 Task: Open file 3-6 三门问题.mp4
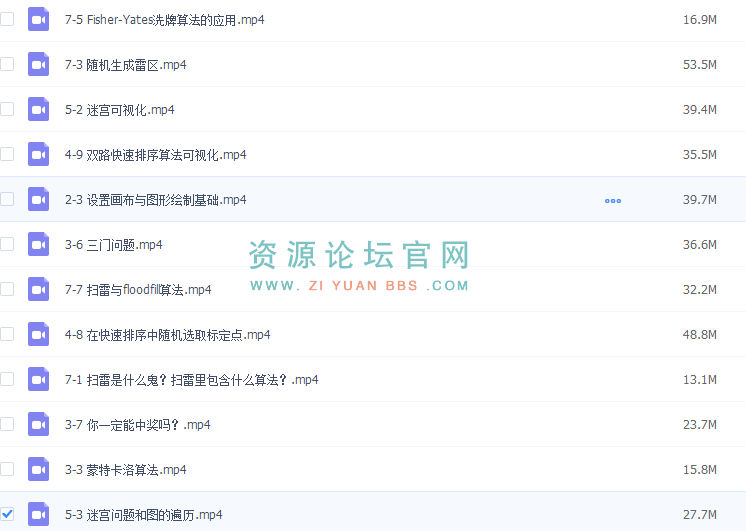tap(114, 245)
